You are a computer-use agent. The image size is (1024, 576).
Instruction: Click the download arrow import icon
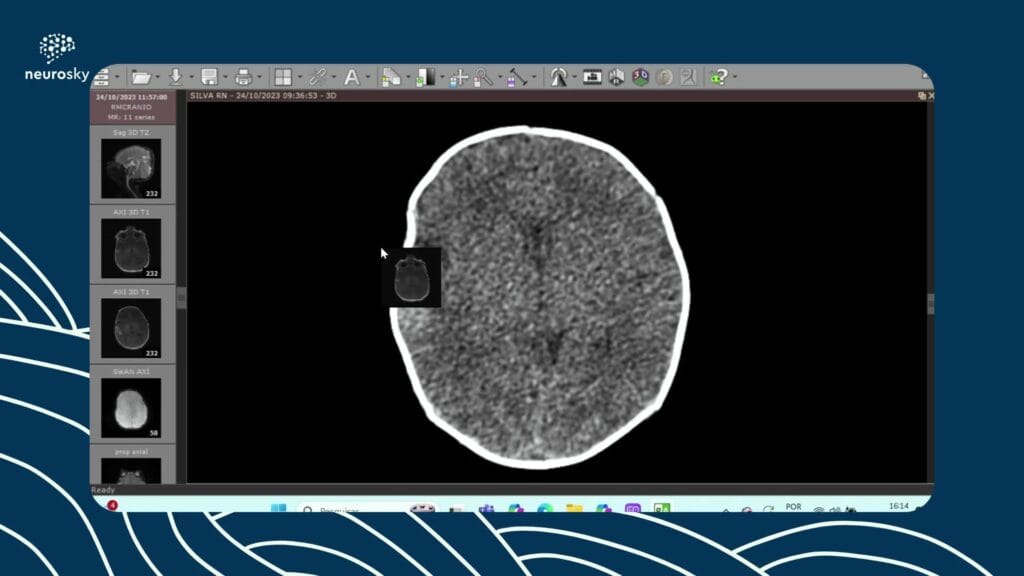coord(175,77)
